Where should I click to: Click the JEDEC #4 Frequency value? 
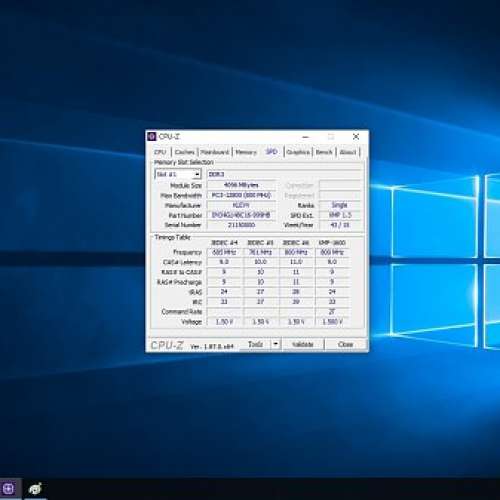pyautogui.click(x=224, y=252)
